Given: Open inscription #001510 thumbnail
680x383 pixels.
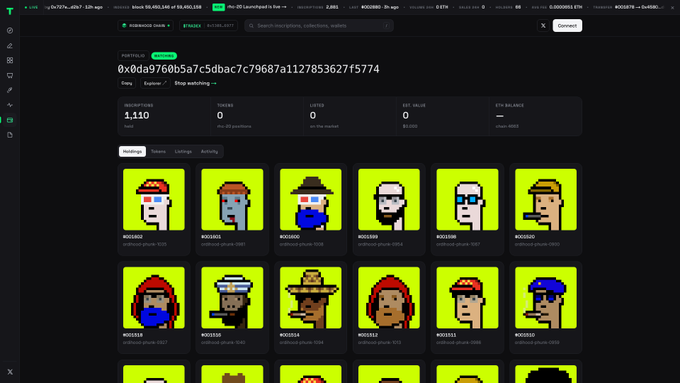Looking at the screenshot, I should pyautogui.click(x=546, y=298).
